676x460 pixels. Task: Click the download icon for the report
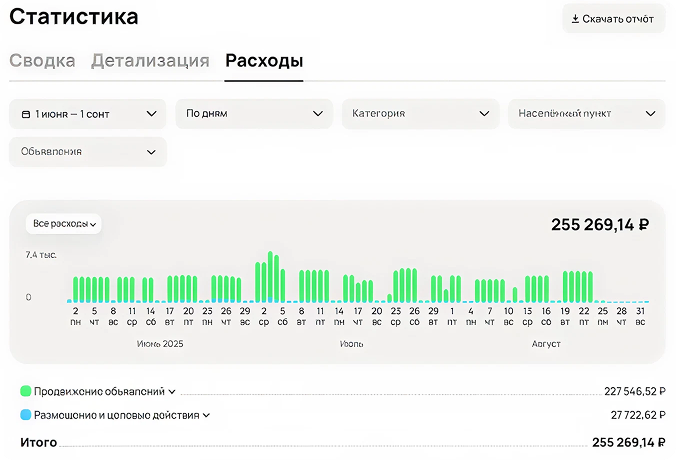click(x=575, y=19)
